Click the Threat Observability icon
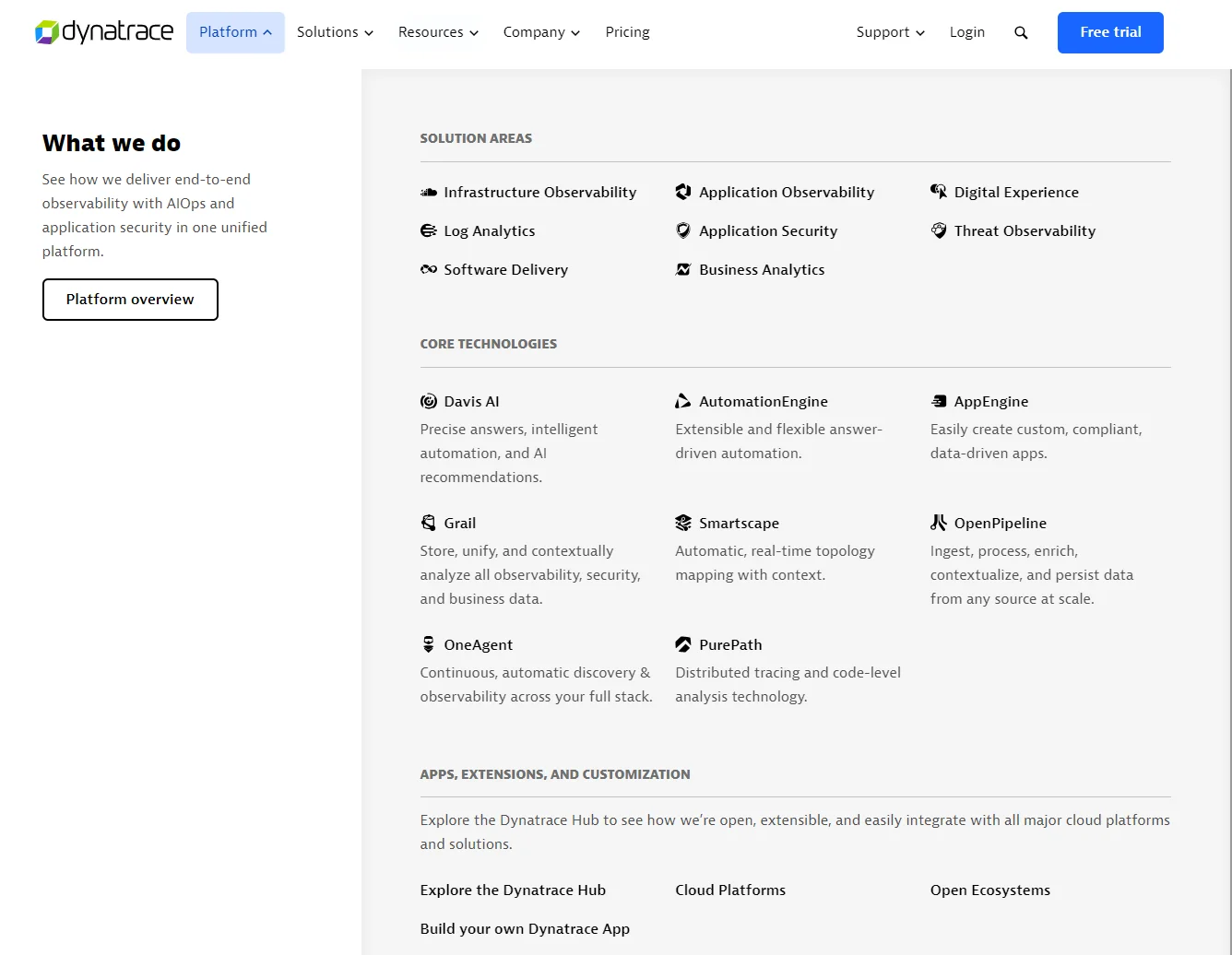 tap(939, 230)
